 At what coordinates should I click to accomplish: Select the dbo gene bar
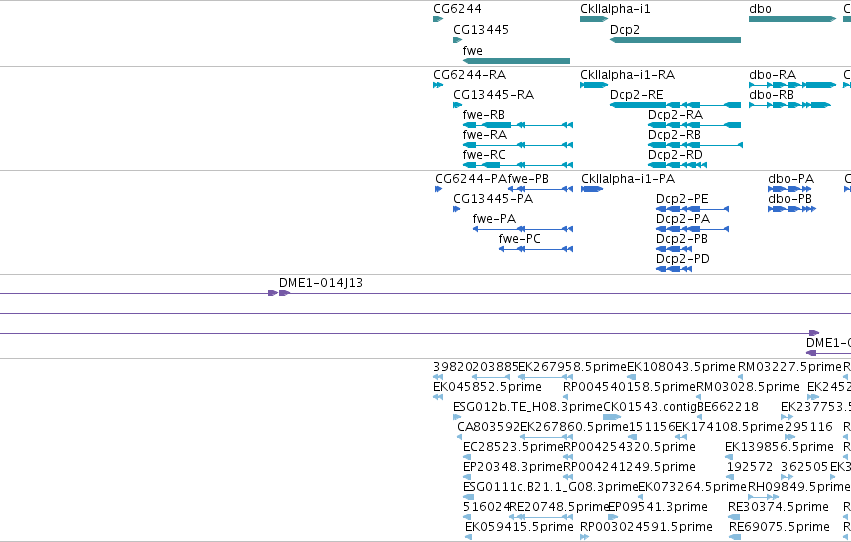coord(792,19)
